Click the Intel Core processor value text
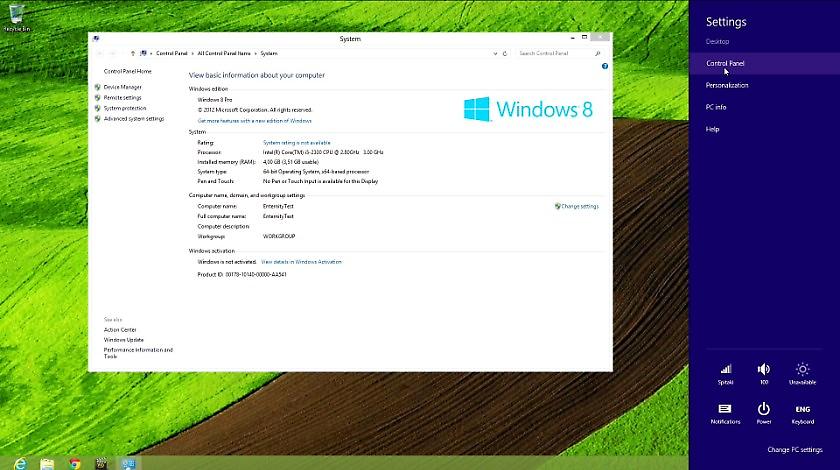 pos(323,152)
